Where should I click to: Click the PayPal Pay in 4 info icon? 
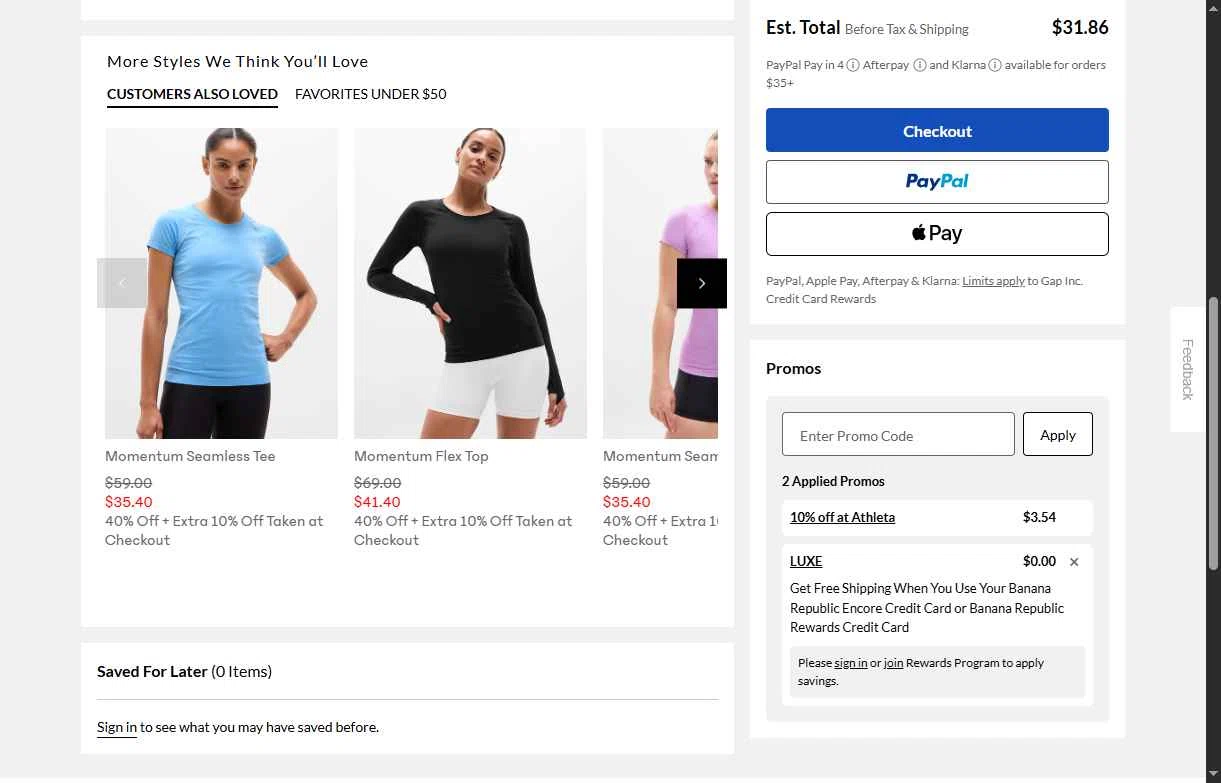pos(853,65)
